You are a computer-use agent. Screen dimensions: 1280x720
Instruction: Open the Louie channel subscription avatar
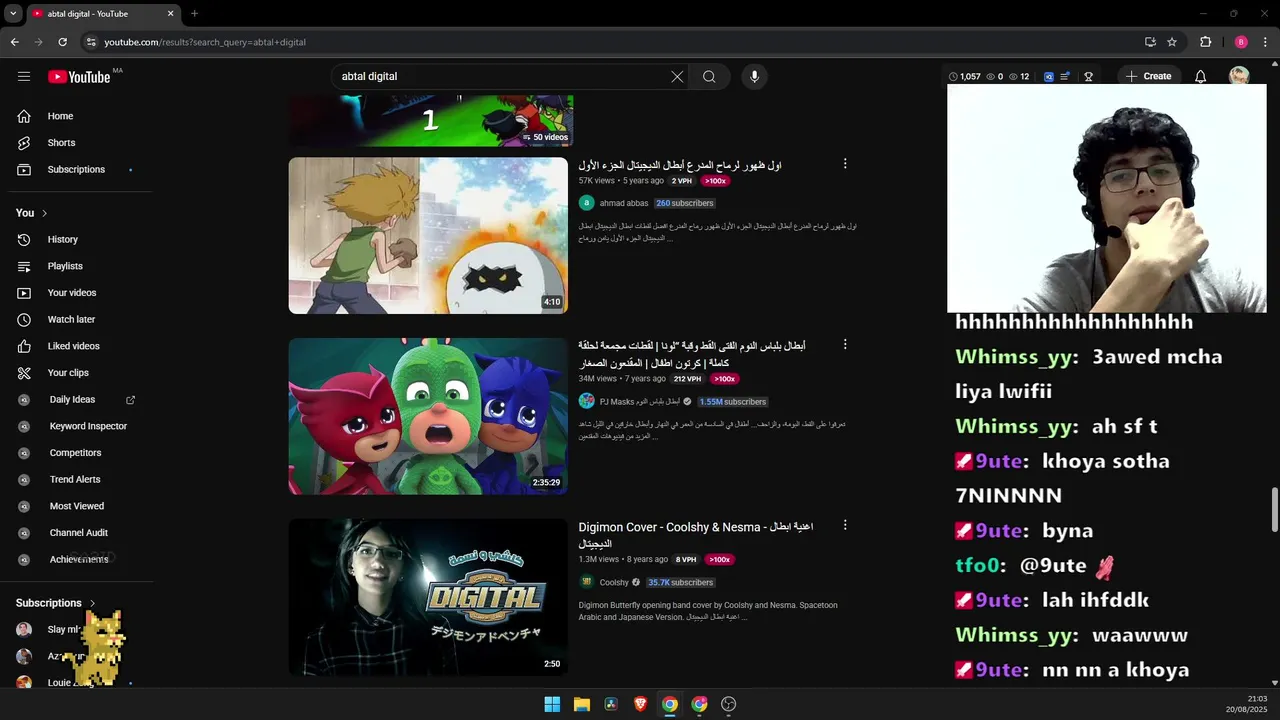coord(24,683)
